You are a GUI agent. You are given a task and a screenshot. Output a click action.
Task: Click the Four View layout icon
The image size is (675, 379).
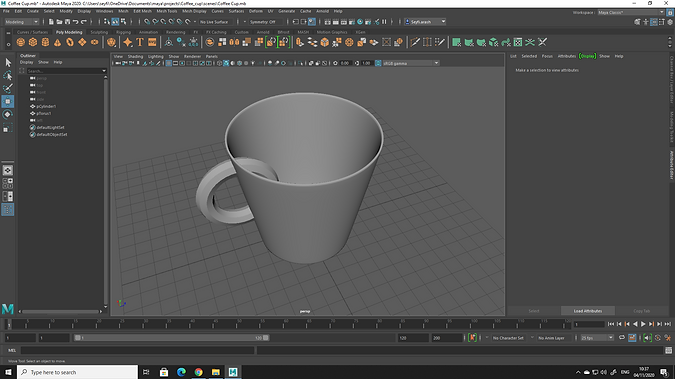pyautogui.click(x=8, y=183)
